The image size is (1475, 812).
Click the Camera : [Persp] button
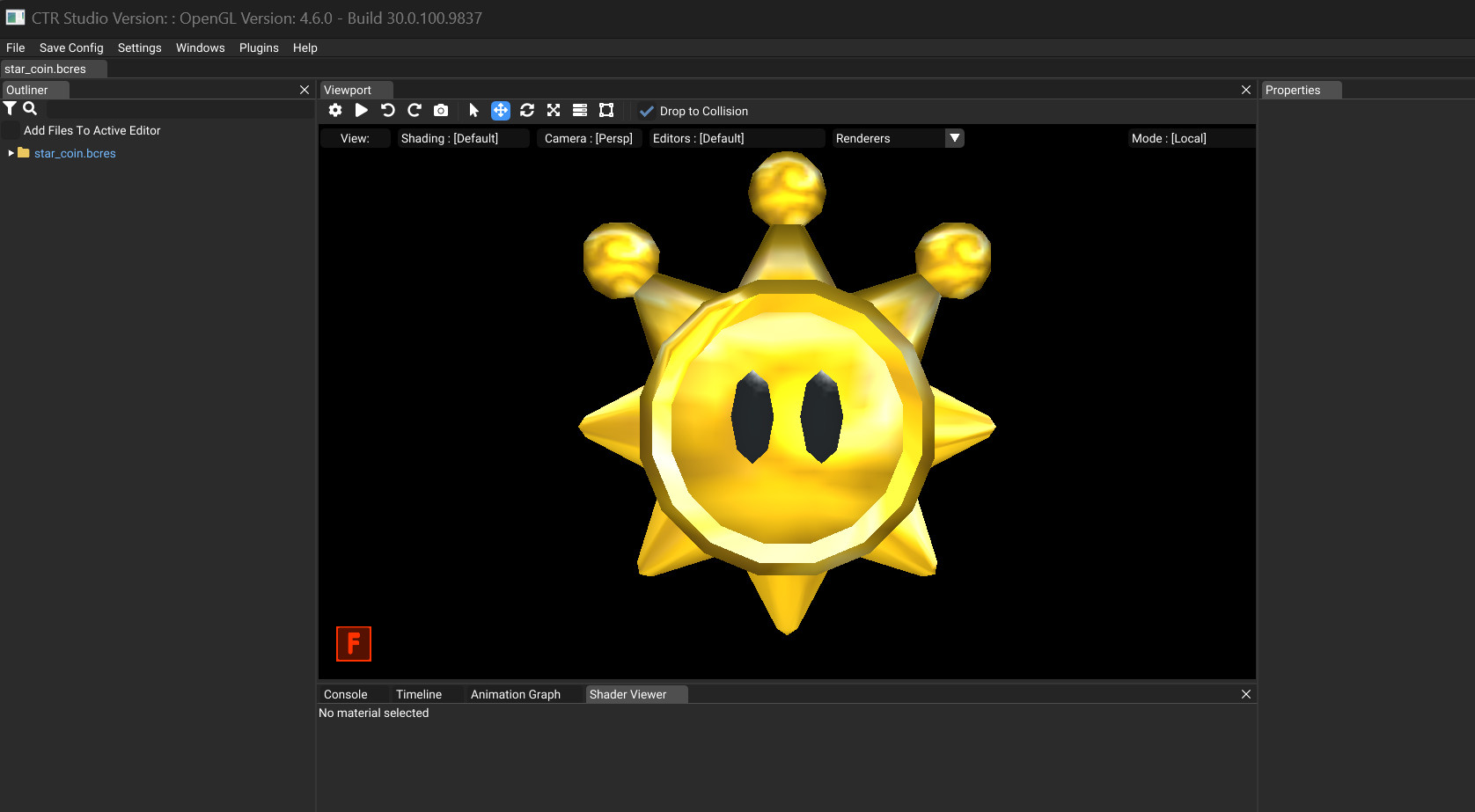coord(589,138)
